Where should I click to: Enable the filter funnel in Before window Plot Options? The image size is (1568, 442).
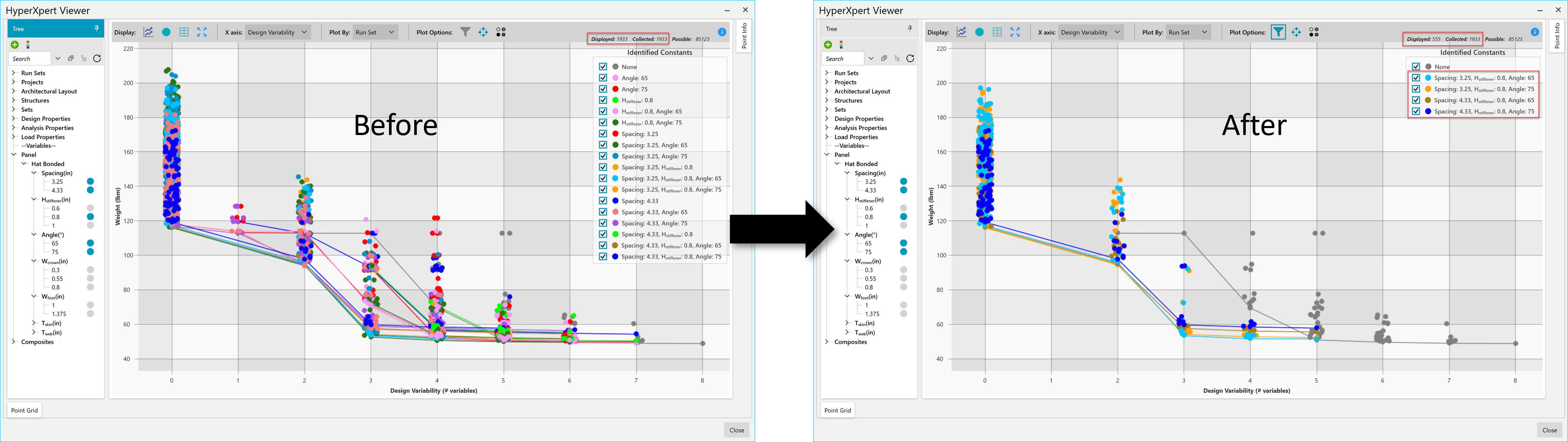coord(465,32)
